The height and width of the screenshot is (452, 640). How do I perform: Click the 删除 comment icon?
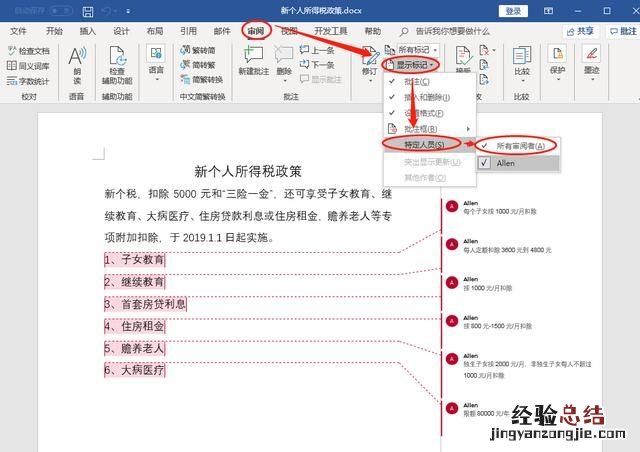284,55
